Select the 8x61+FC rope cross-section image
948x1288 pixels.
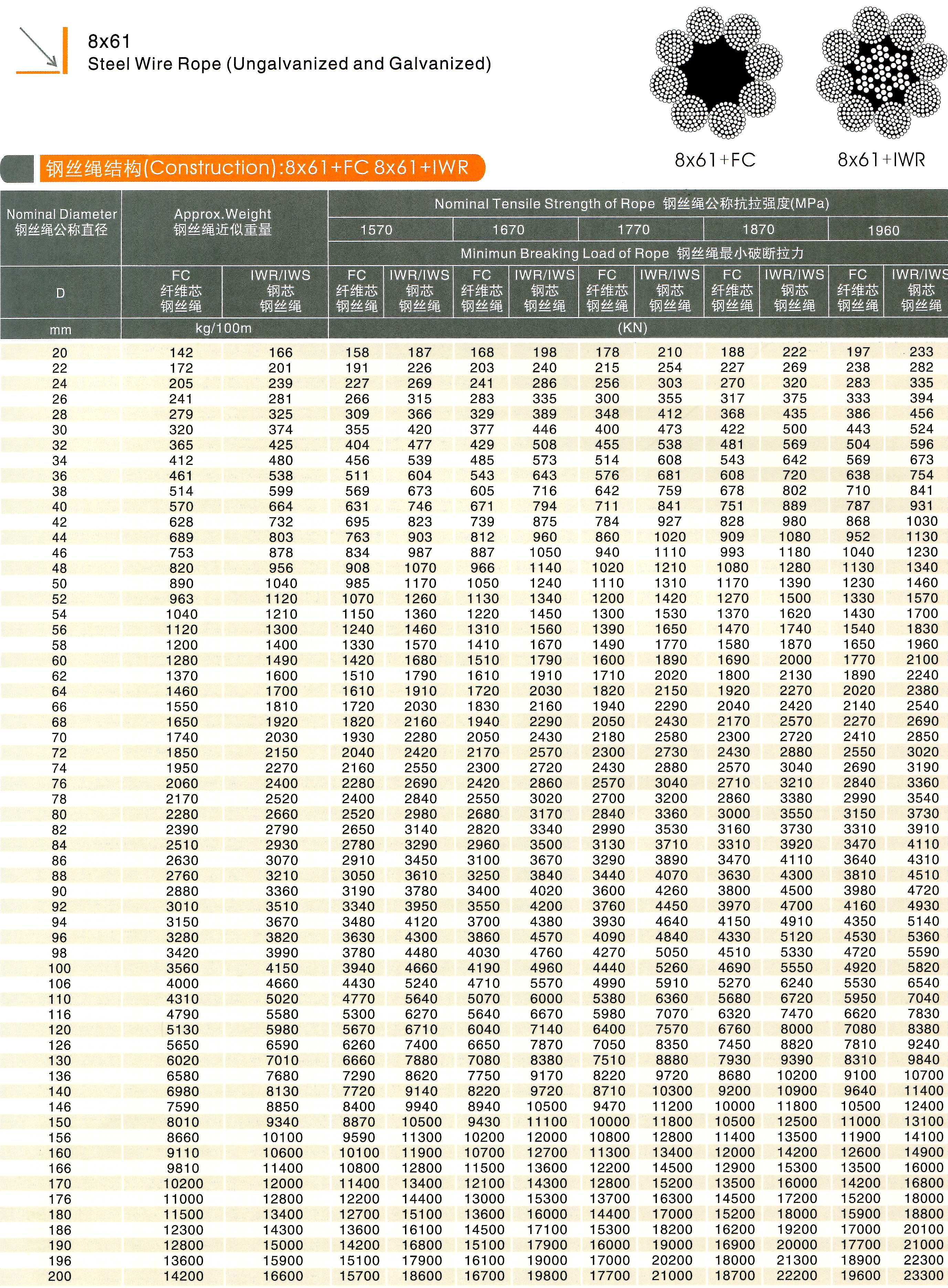716,73
